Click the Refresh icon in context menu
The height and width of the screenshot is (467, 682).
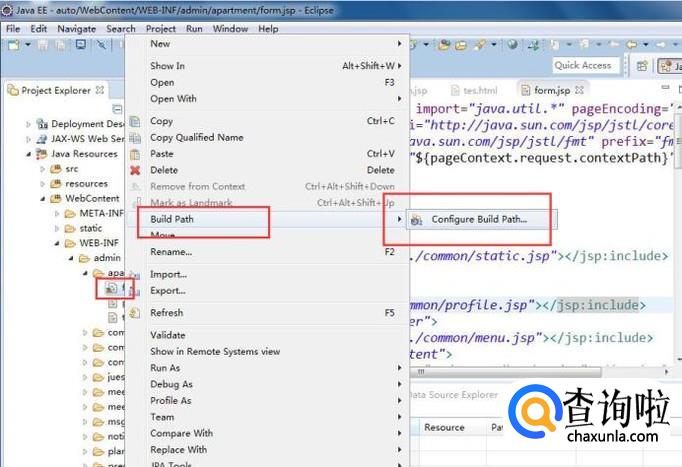tap(136, 313)
